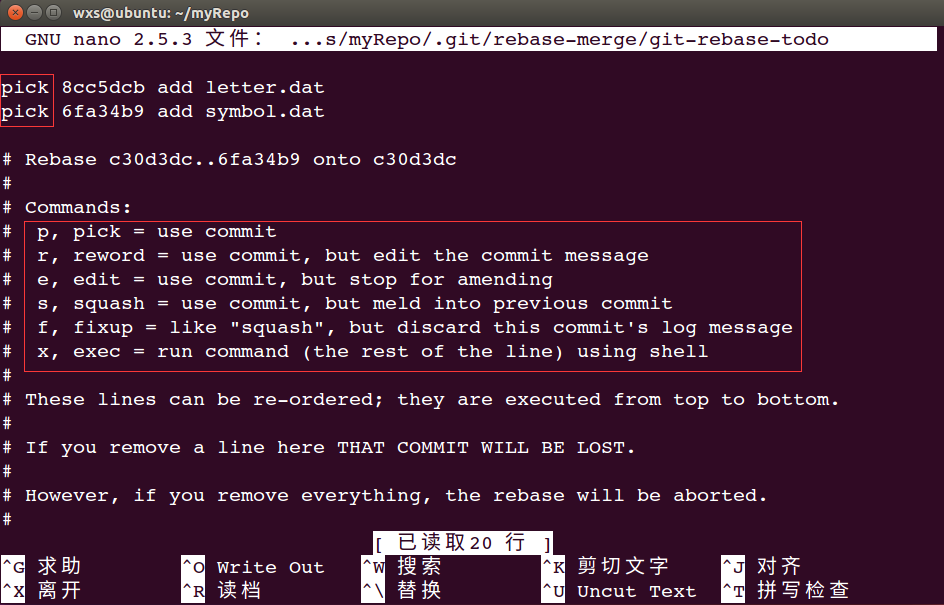
Task: Place cursor on first 'pick' word
Action: pyautogui.click(x=25, y=88)
